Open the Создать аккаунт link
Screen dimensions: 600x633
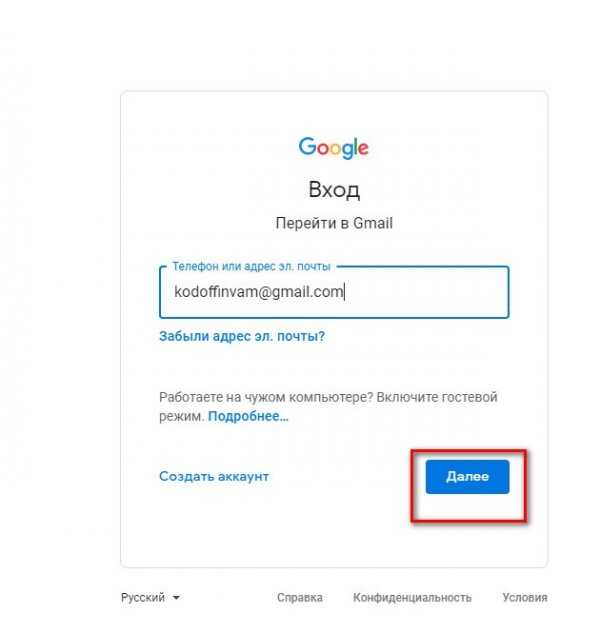[214, 476]
